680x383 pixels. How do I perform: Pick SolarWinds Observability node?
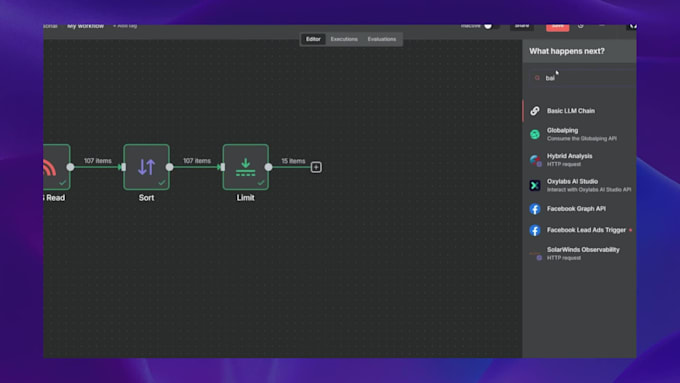coord(579,254)
